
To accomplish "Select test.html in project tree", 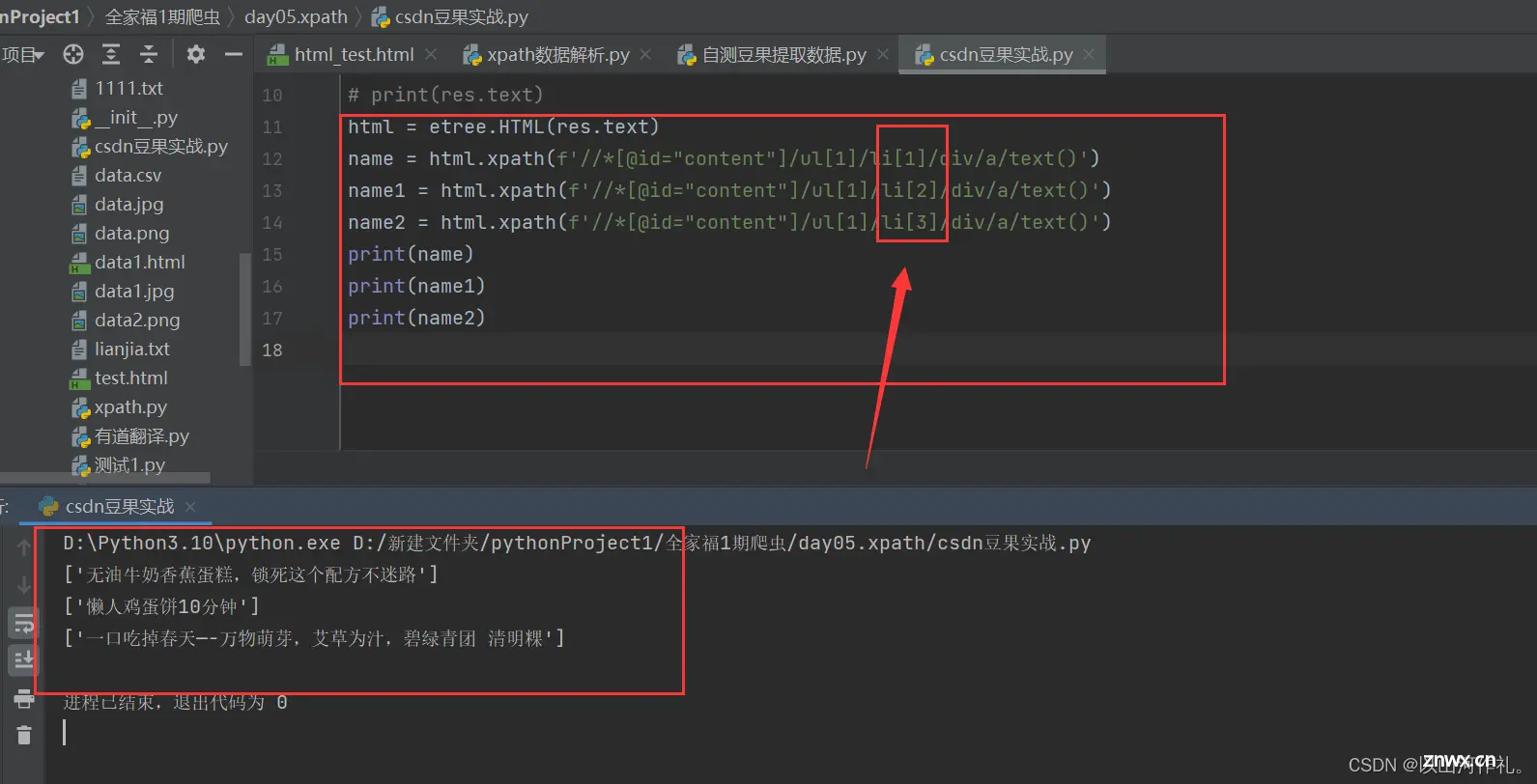I will (131, 378).
